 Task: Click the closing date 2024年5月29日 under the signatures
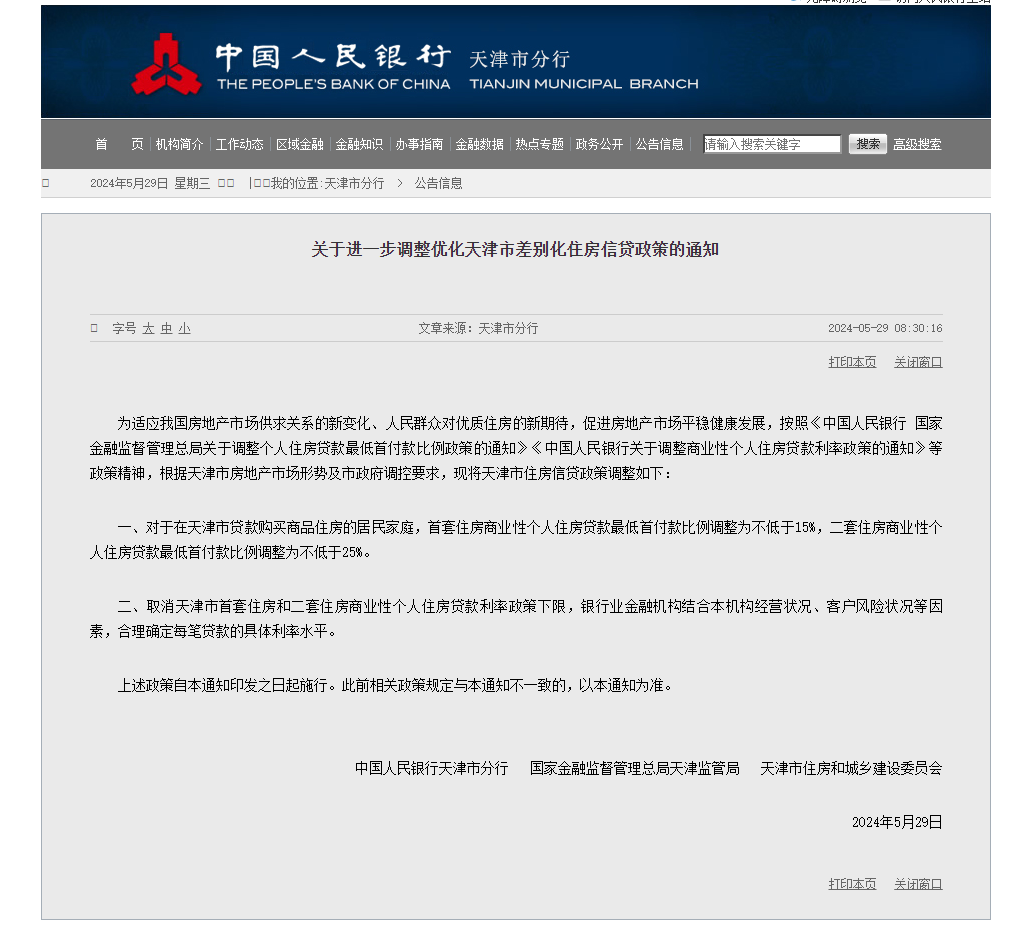coord(897,822)
